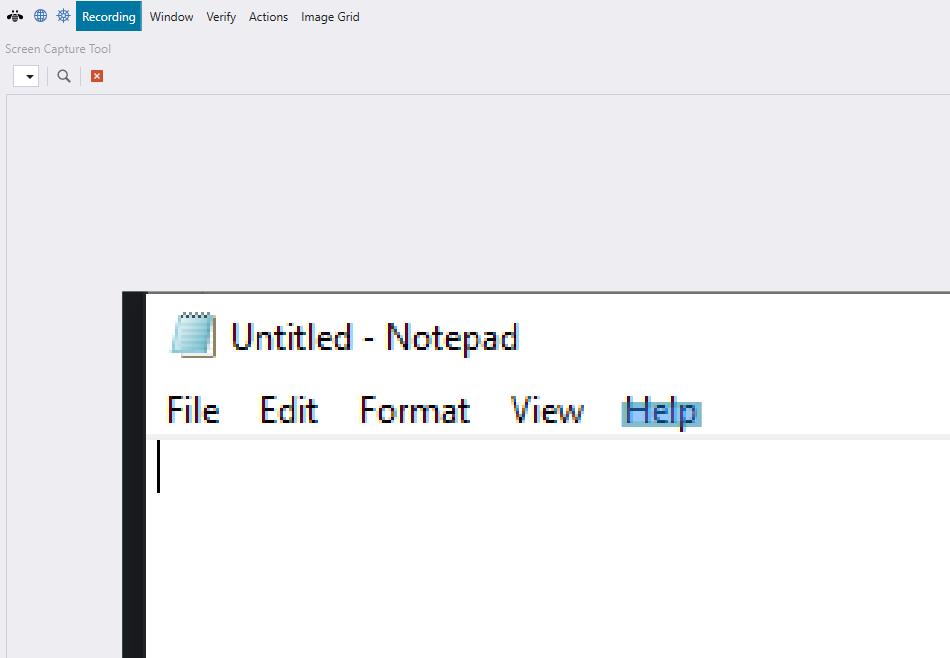Open the Recording tab

click(x=108, y=16)
